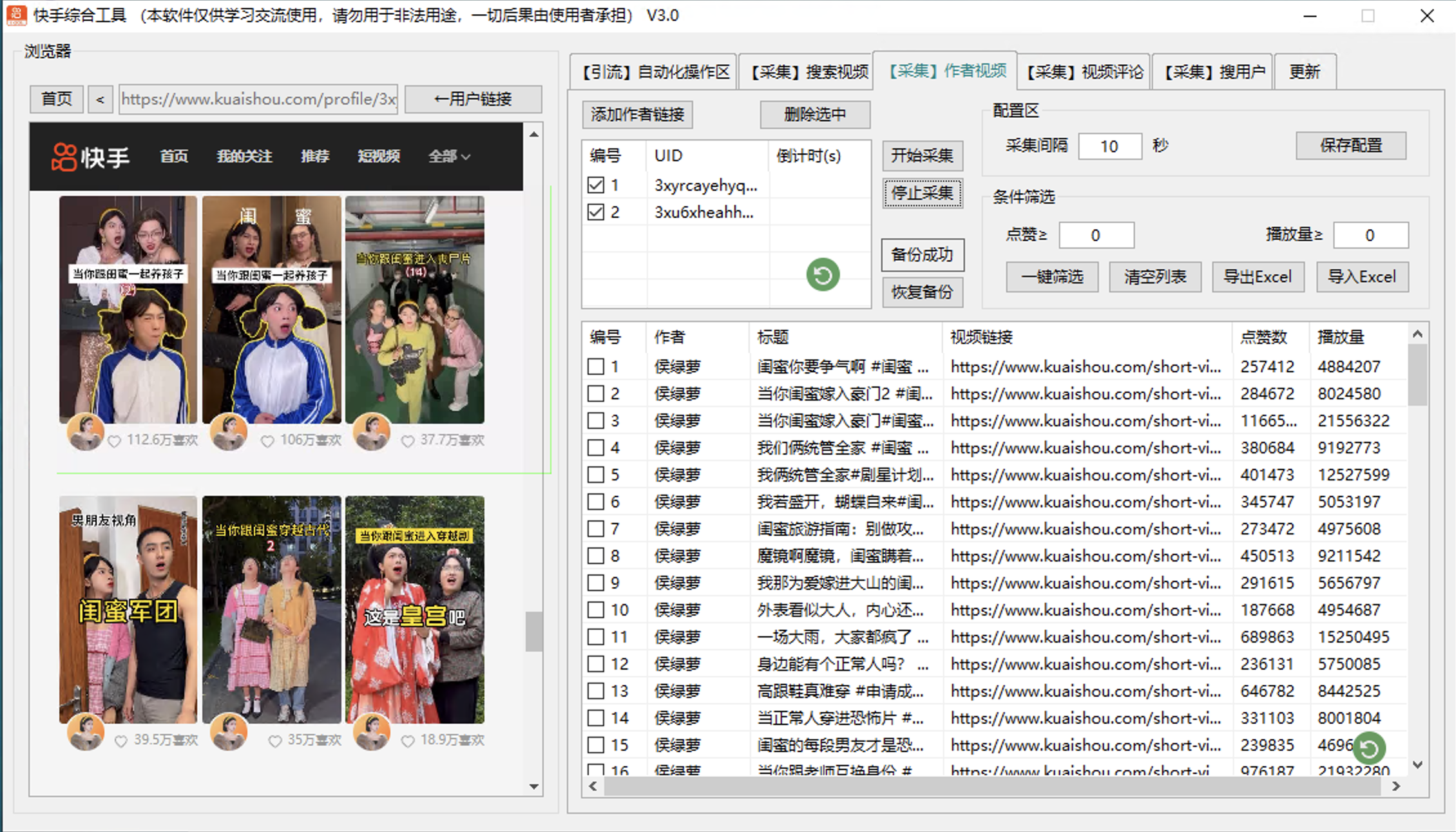This screenshot has height=832, width=1456.
Task: Switch to the 【引流】自动化操作区 tab
Action: tap(655, 71)
